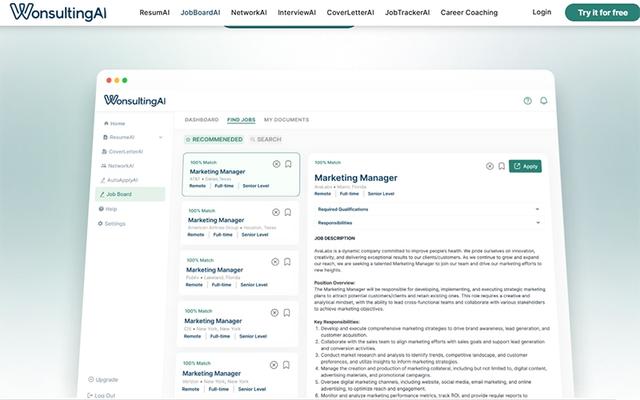Dismiss the job in the detail panel
This screenshot has height=400, width=640.
click(489, 166)
